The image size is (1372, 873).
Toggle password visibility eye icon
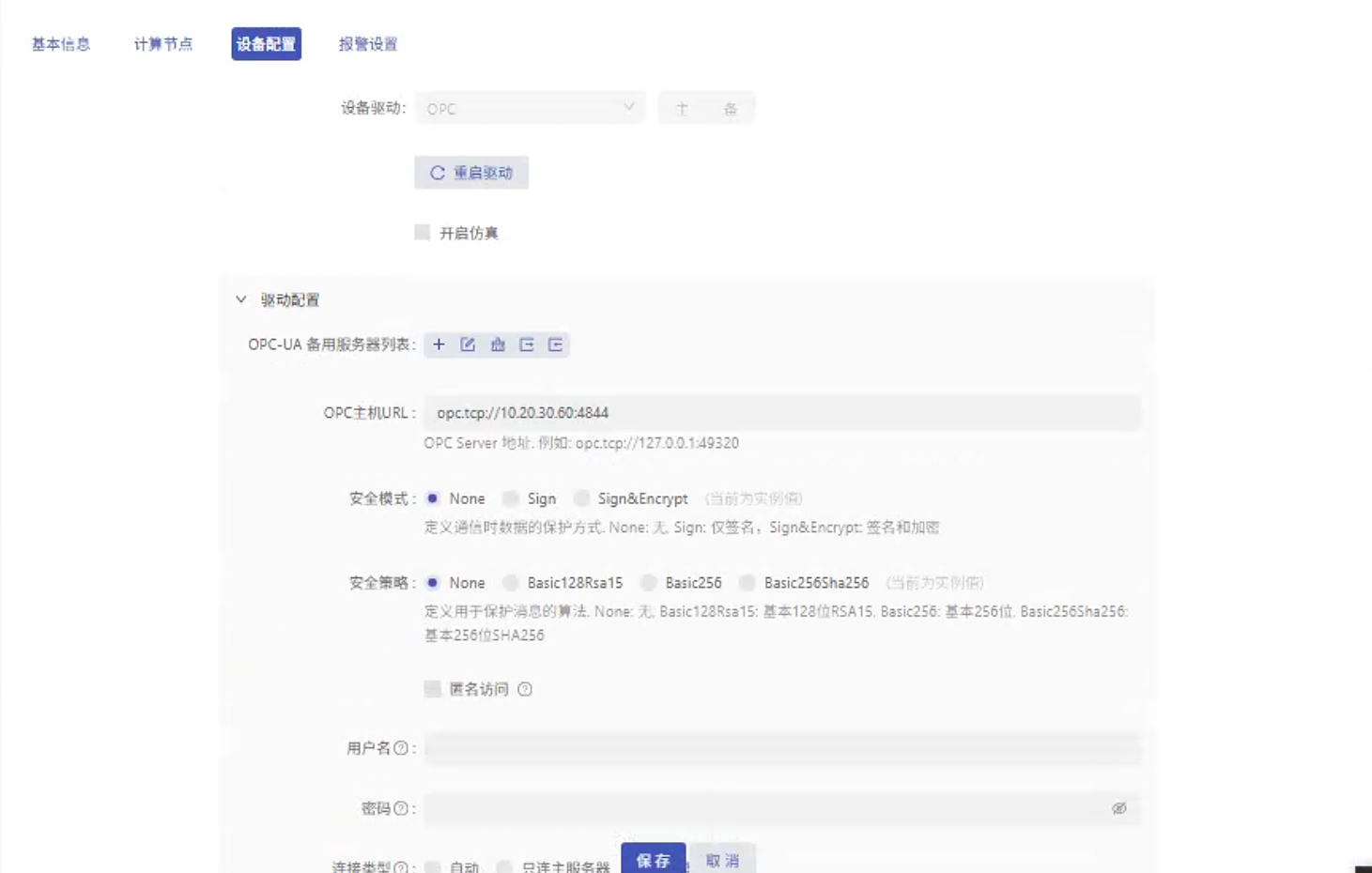pos(1118,808)
